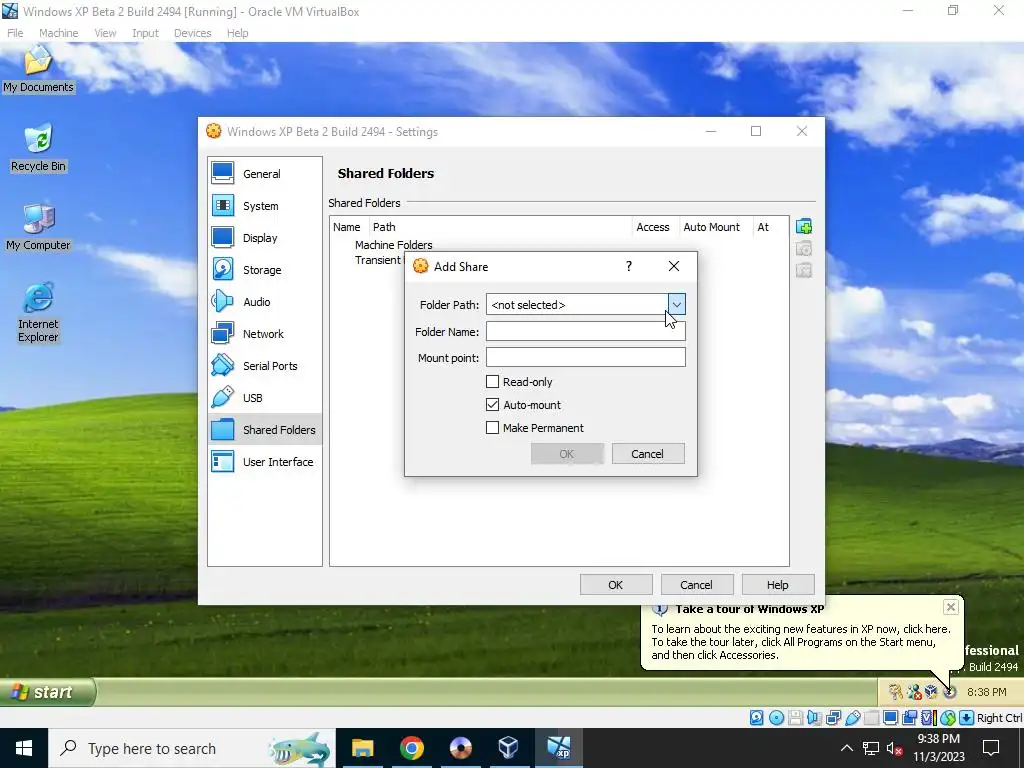Select My Computer desktop icon
Screen dimensions: 1024x768
click(38, 227)
